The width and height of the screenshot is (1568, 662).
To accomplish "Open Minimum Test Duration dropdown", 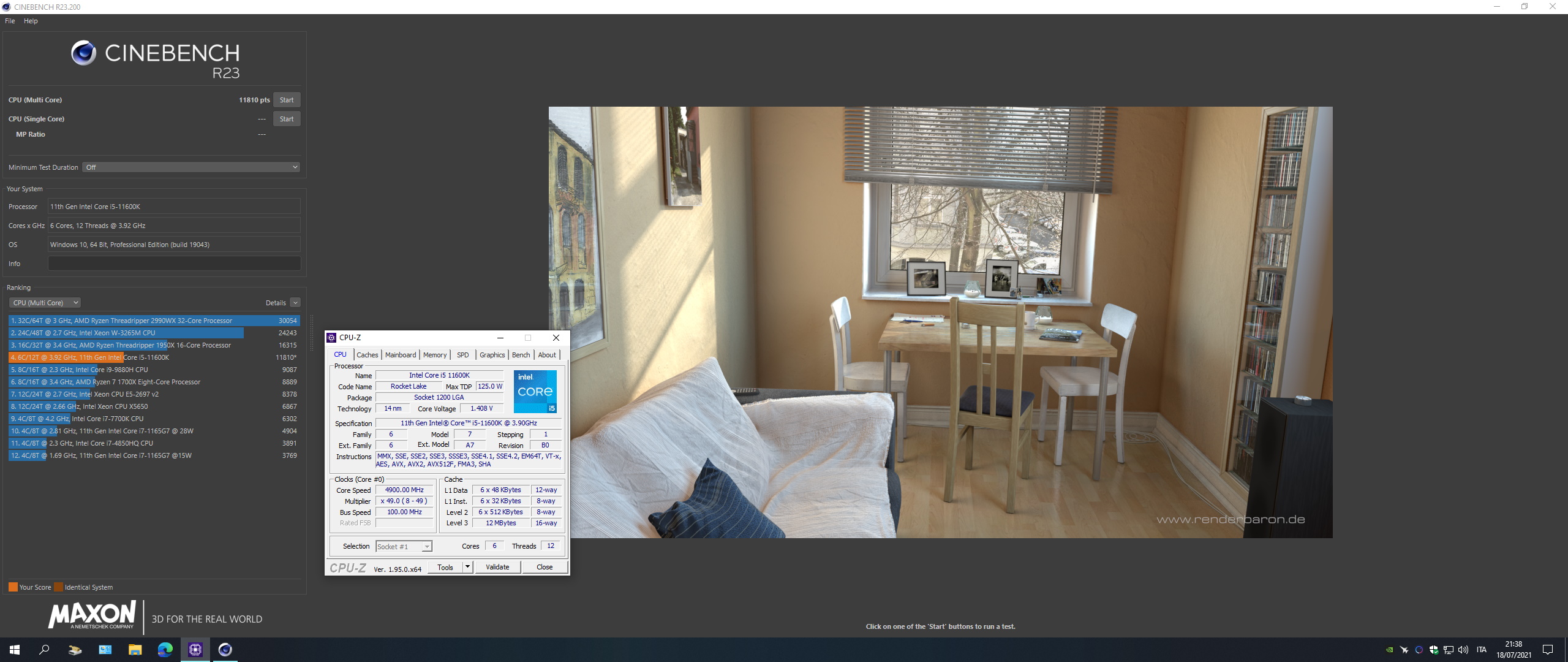I will pos(191,167).
